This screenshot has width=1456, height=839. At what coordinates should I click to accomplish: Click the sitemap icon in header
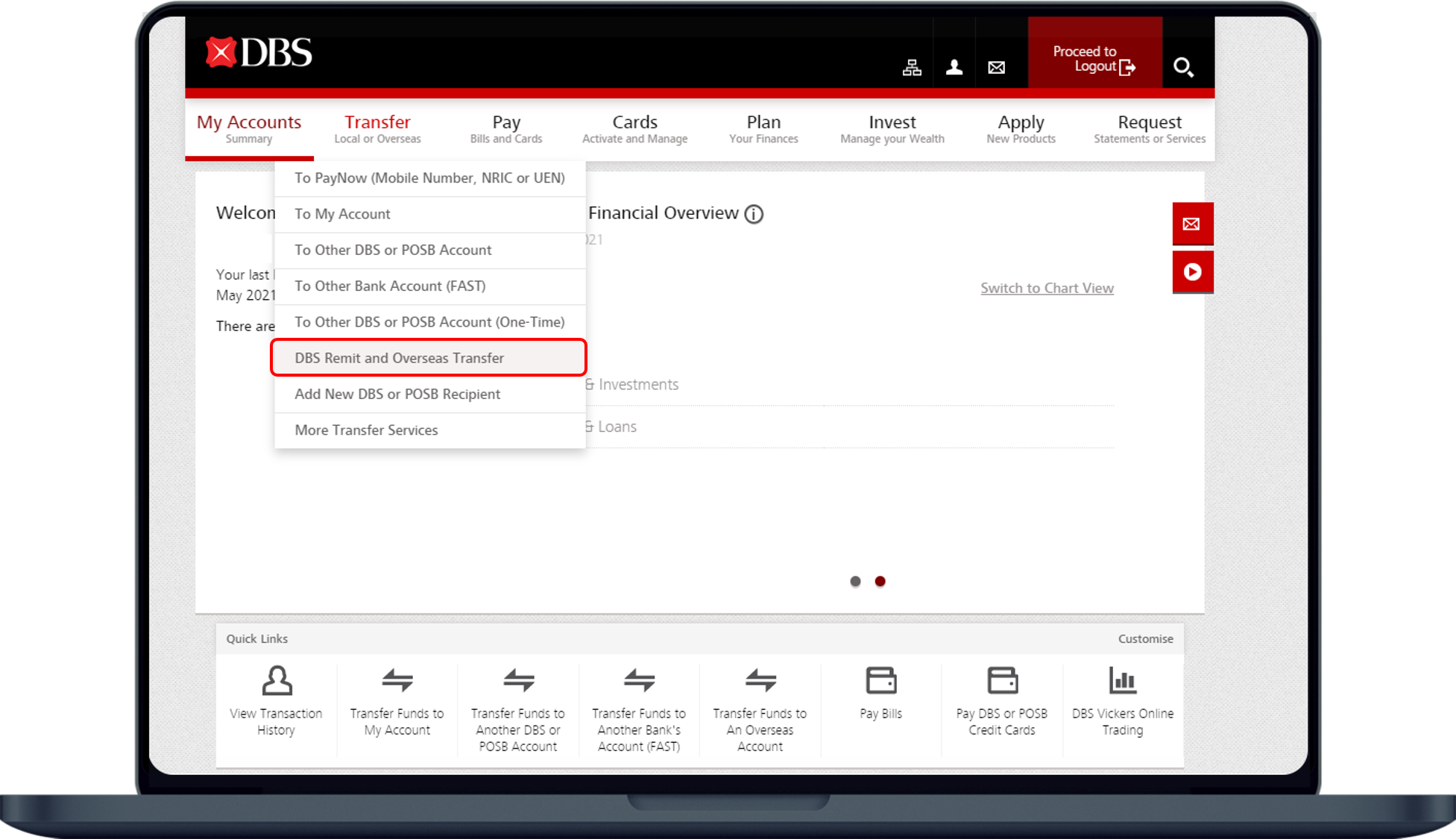coord(912,68)
